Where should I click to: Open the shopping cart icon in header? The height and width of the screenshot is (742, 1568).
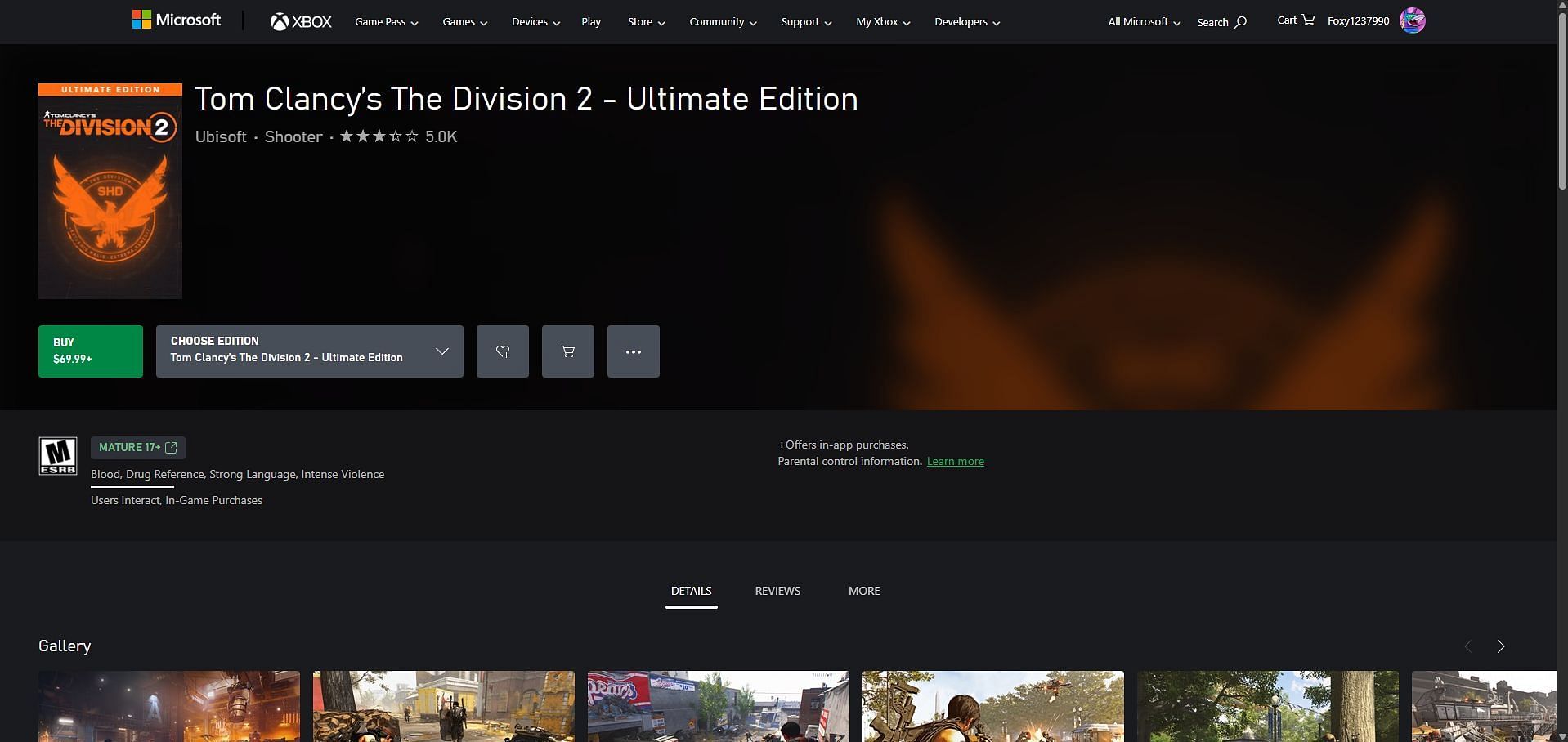[x=1308, y=20]
